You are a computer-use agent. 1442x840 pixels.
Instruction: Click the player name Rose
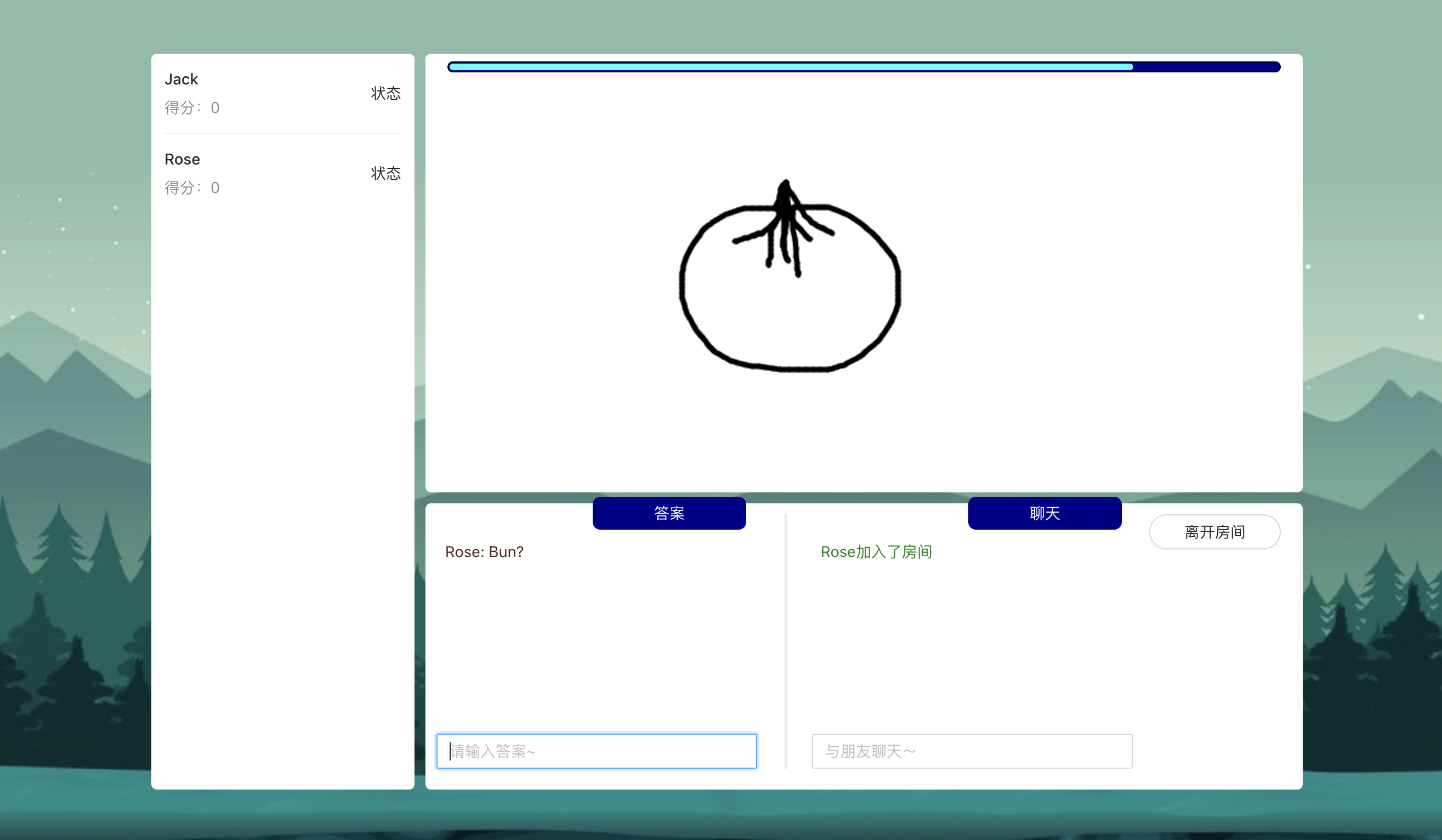[182, 159]
